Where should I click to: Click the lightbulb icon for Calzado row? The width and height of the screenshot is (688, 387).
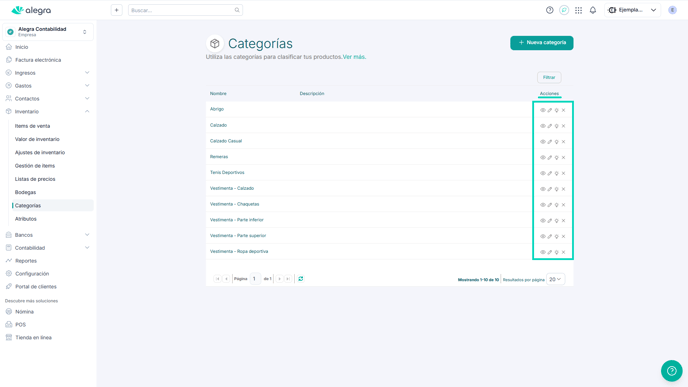pos(556,126)
